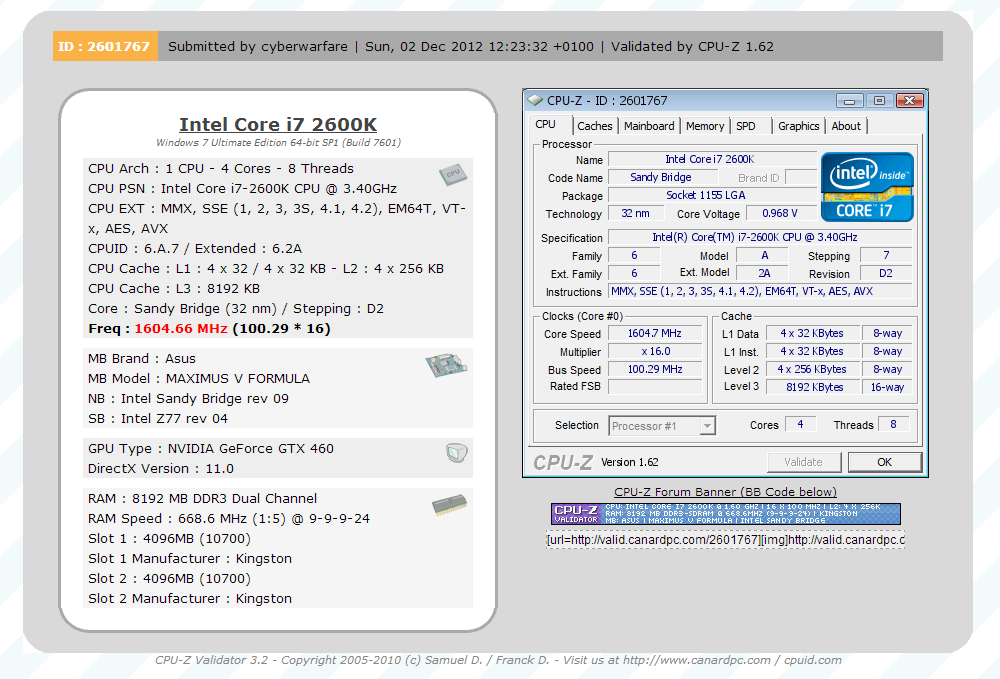Click the CPU PSN line in summary
Screen dimensions: 1000x679
(242, 189)
